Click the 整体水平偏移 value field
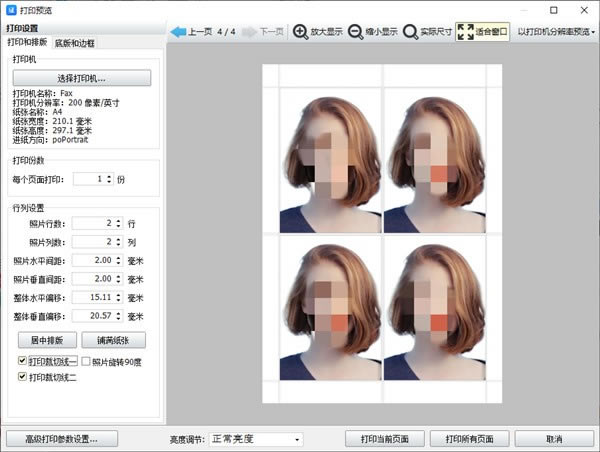 click(x=98, y=297)
